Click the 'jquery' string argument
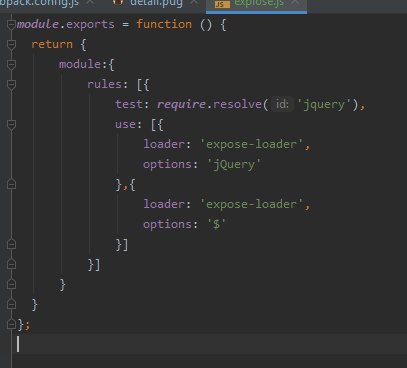The width and height of the screenshot is (407, 368). point(324,105)
